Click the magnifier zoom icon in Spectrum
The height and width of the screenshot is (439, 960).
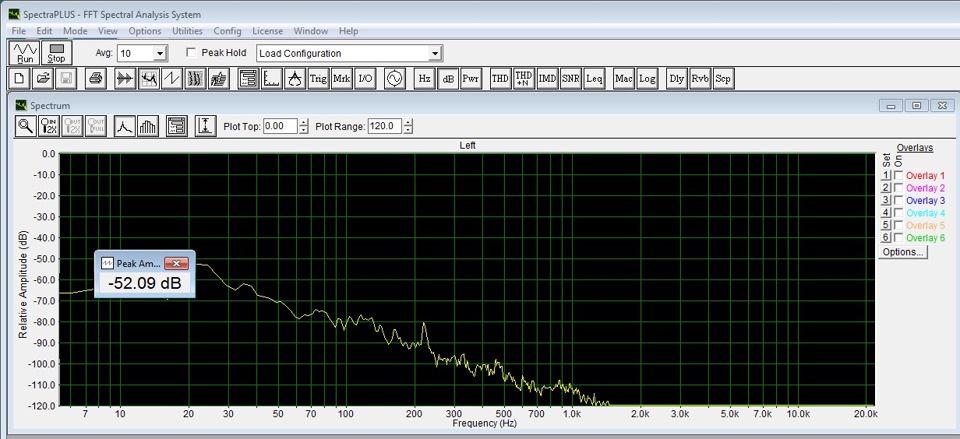(25, 126)
